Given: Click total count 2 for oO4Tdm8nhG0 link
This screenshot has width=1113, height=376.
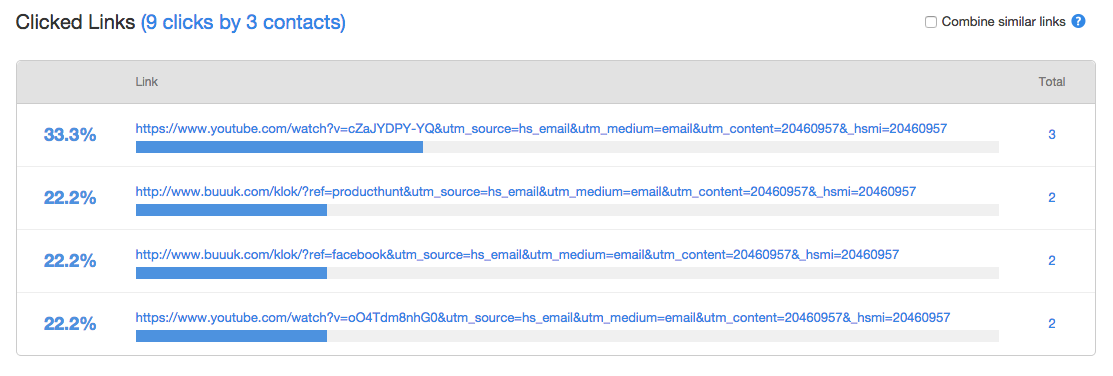Looking at the screenshot, I should [1052, 324].
